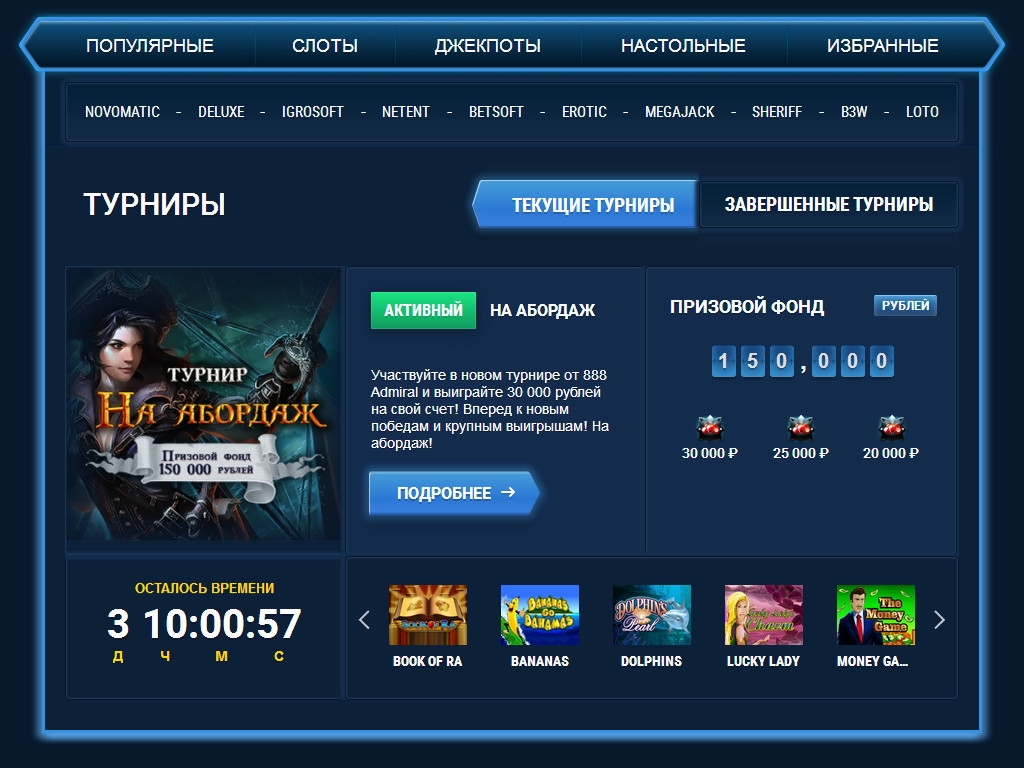
Task: Click the 25 000 ₽ prize medal icon
Action: click(x=801, y=427)
